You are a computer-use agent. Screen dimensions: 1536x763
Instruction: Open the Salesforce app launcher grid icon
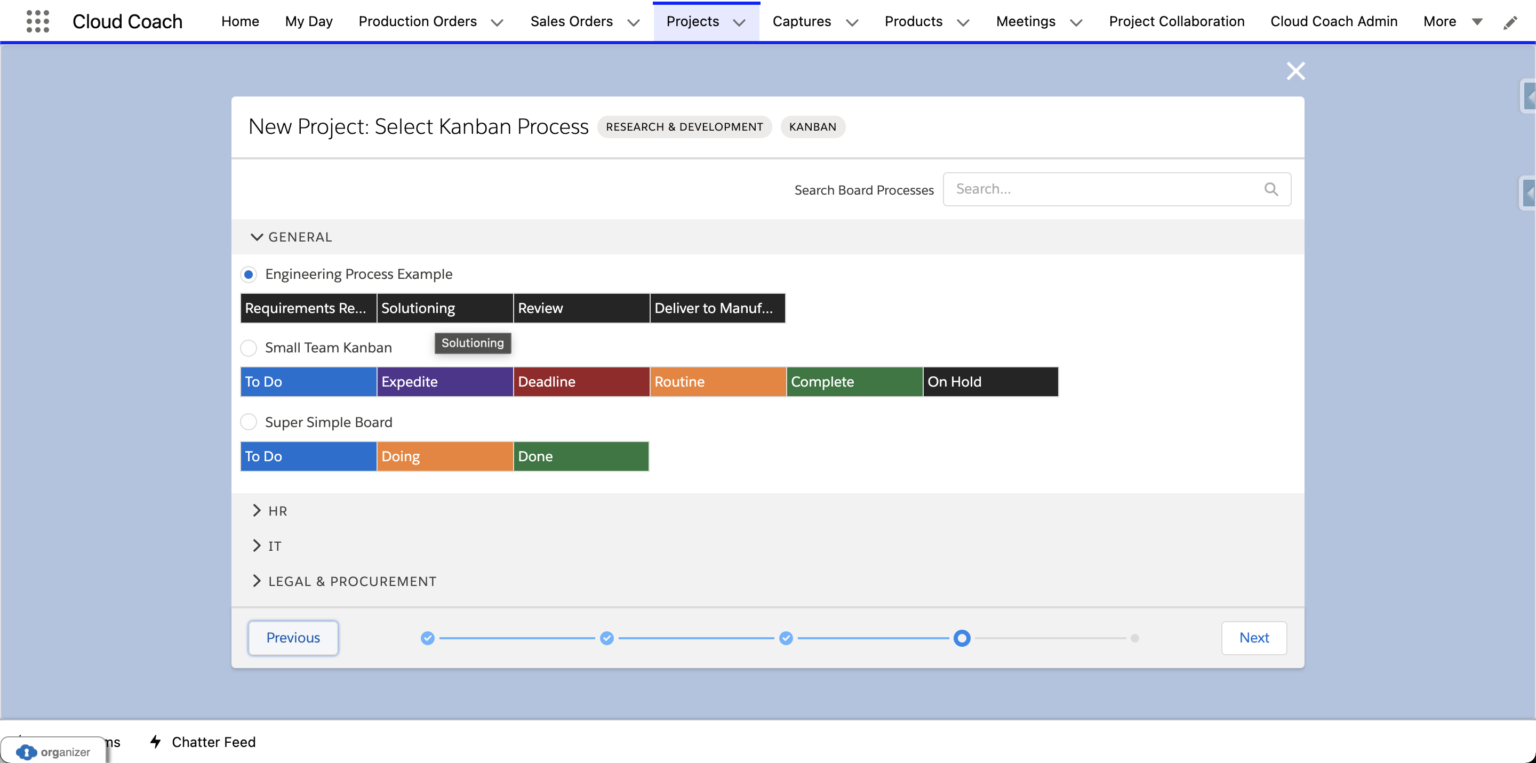[37, 21]
